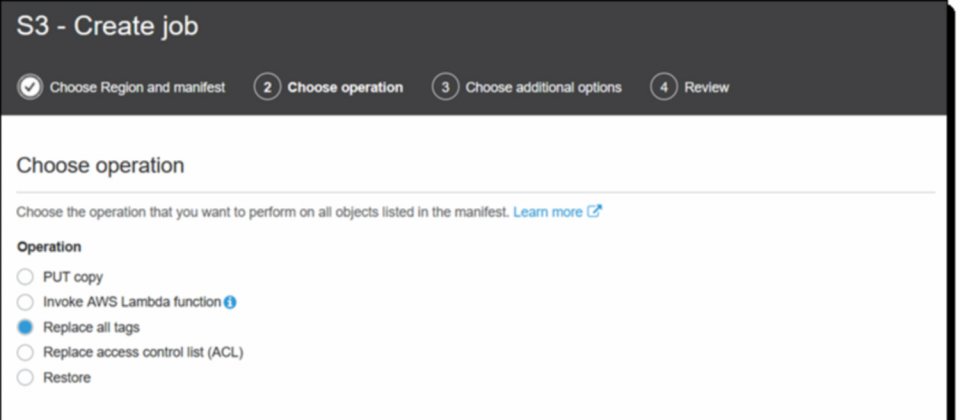Image resolution: width=960 pixels, height=420 pixels.
Task: Open the Lambda function info icon
Action: click(x=230, y=302)
